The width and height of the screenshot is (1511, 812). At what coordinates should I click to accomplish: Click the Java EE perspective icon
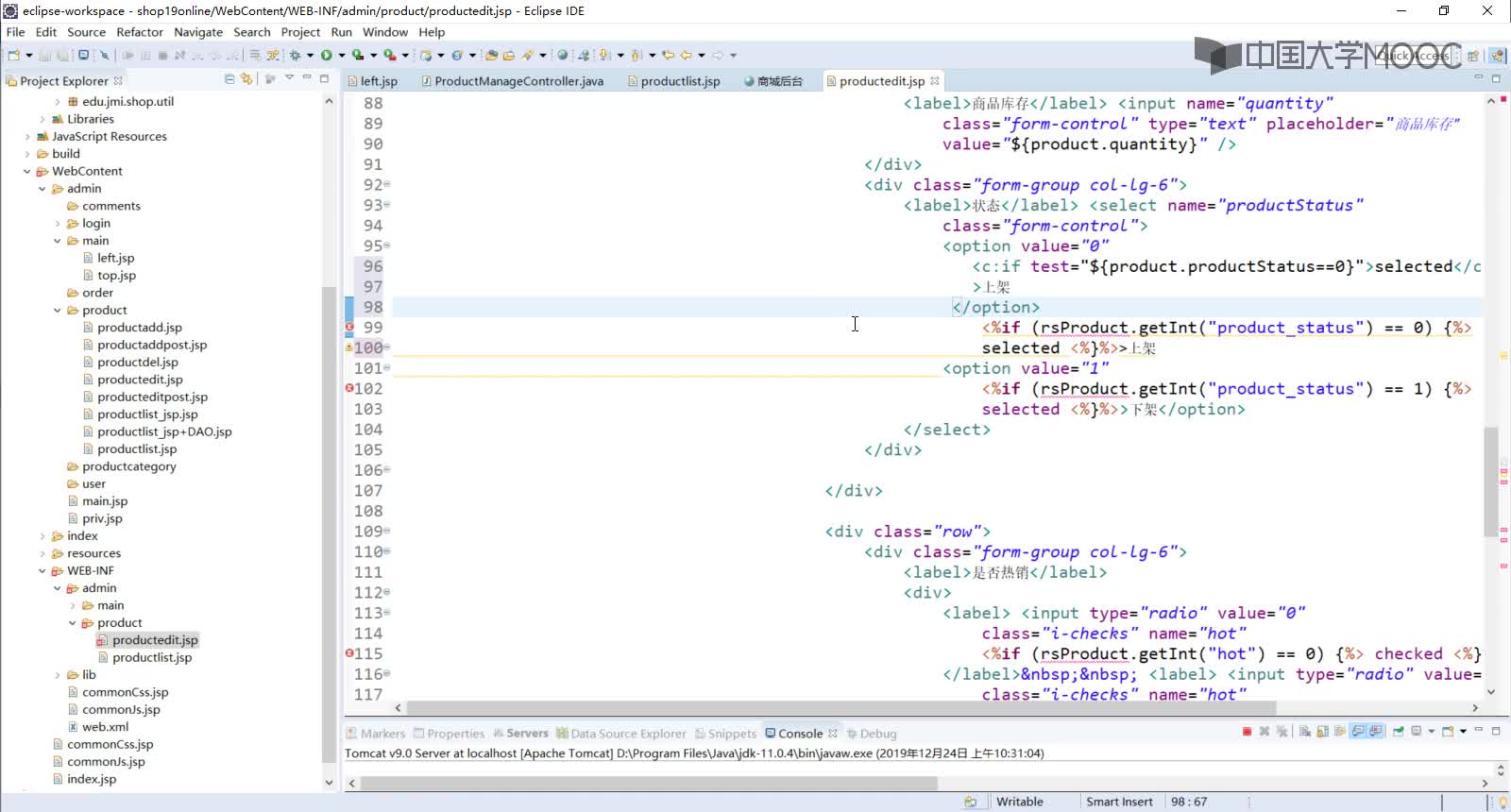click(x=1498, y=56)
